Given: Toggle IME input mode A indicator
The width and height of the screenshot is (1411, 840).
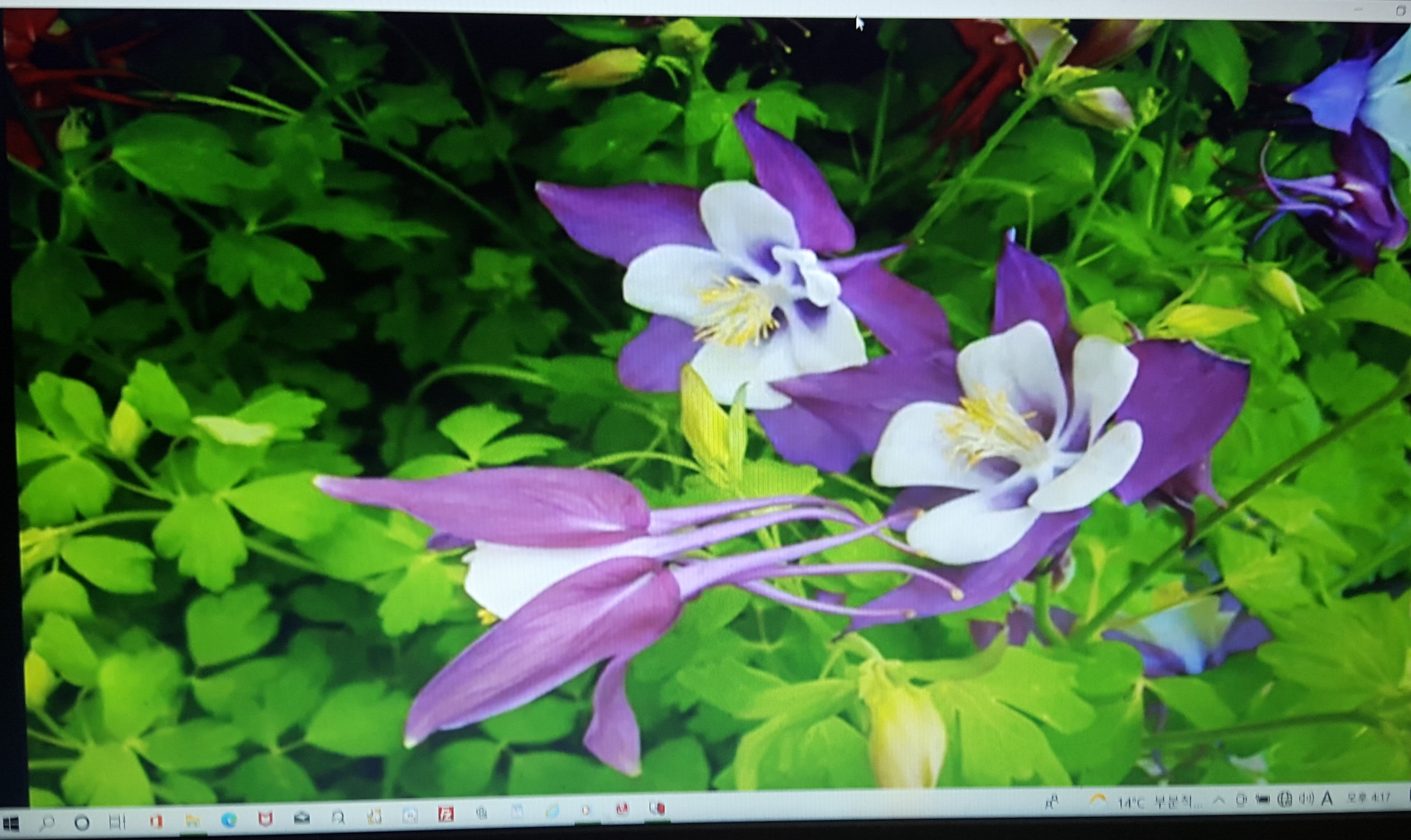Looking at the screenshot, I should [1327, 799].
